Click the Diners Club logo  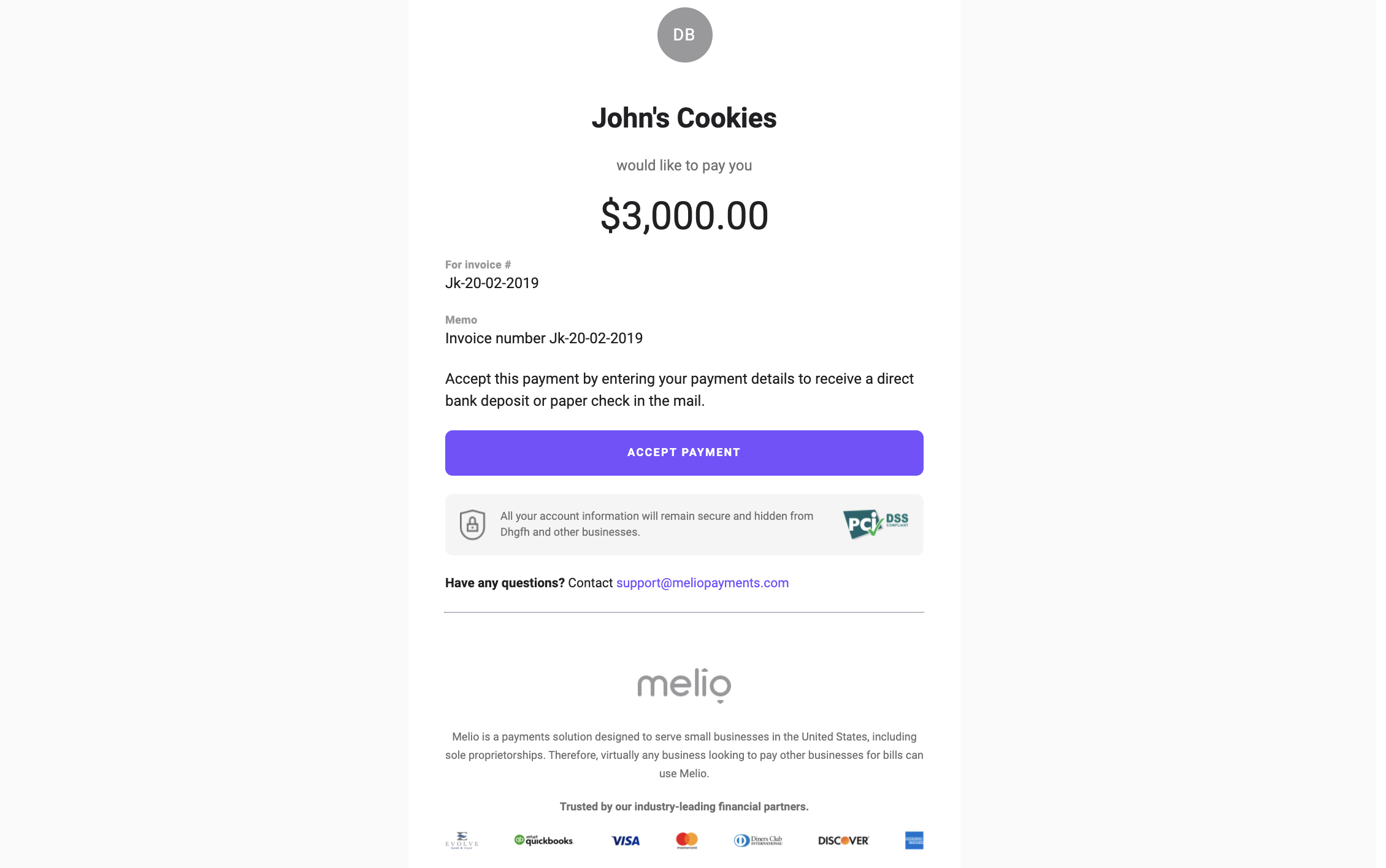pyautogui.click(x=758, y=840)
